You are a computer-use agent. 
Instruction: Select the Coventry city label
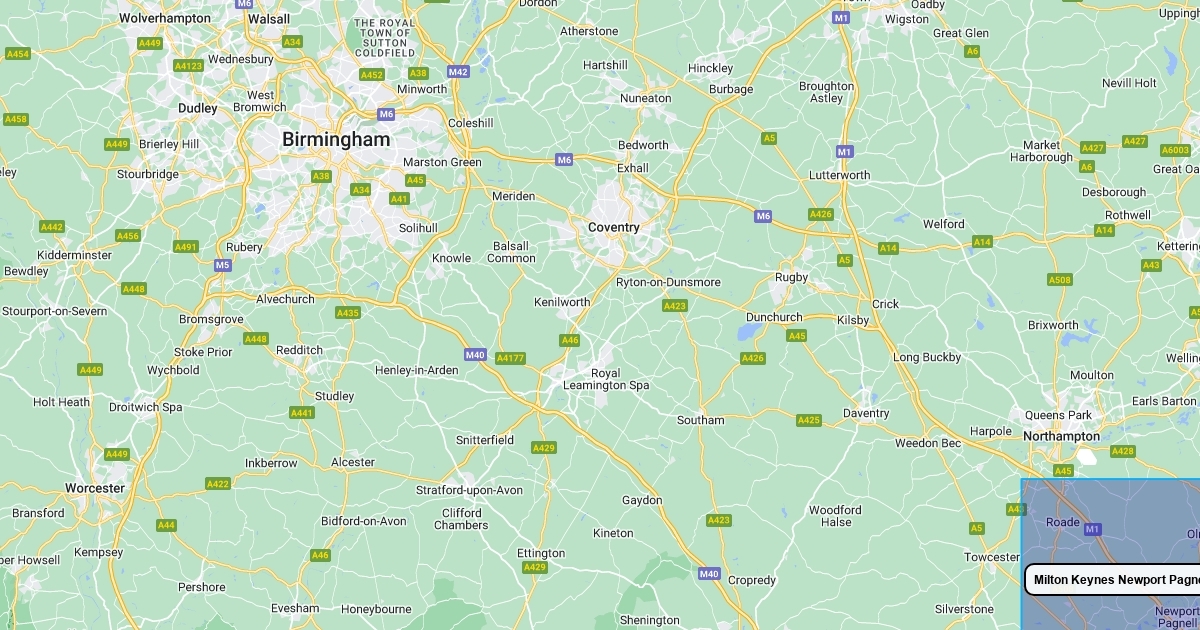614,227
